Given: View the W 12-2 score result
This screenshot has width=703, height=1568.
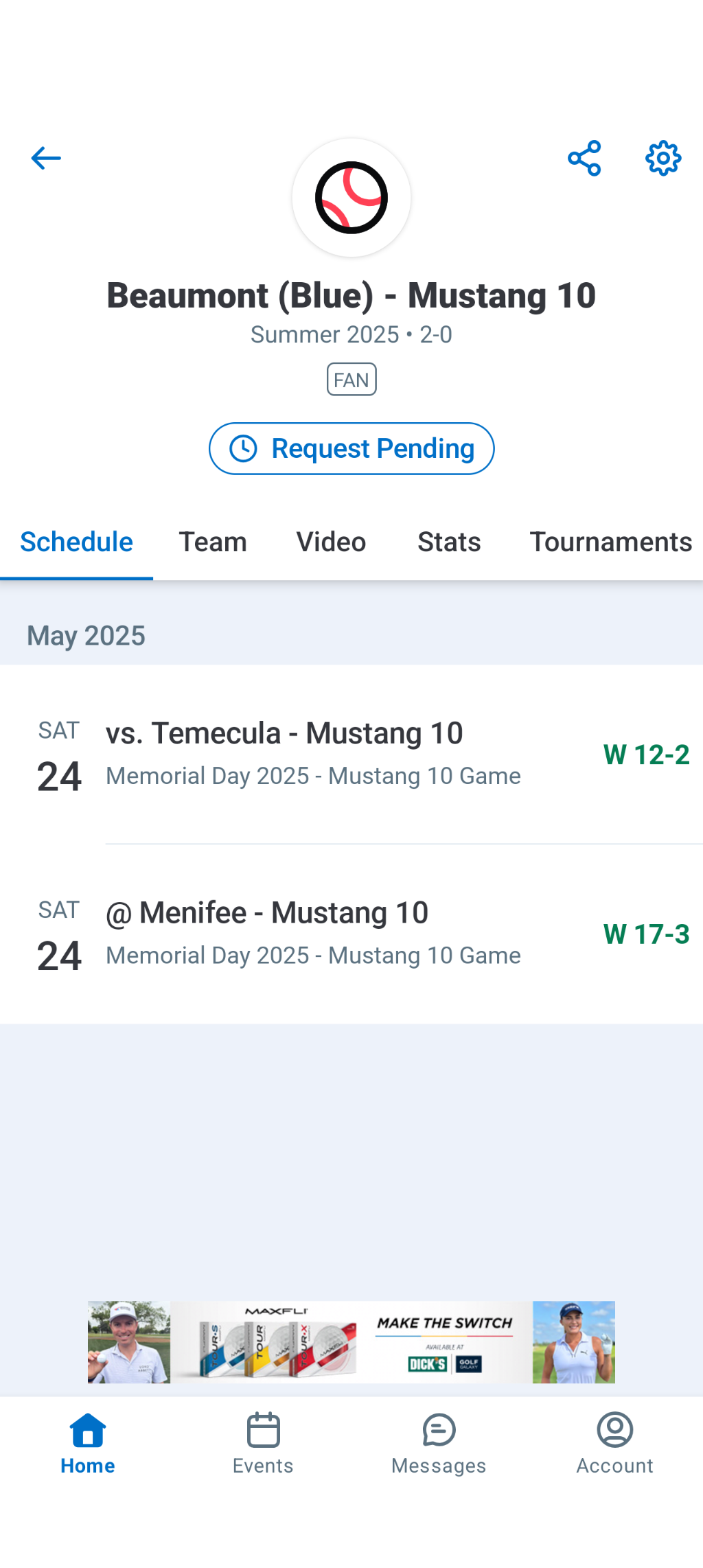Looking at the screenshot, I should (646, 754).
